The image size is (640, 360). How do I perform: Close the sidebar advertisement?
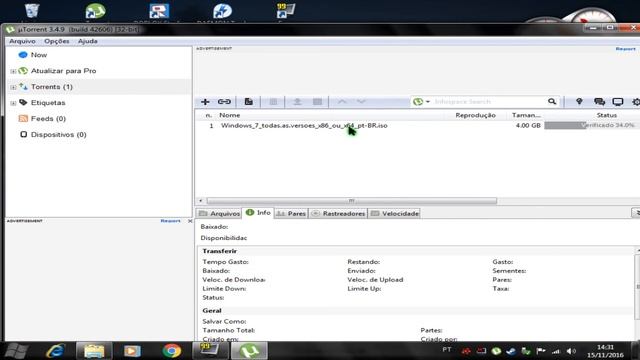click(x=190, y=221)
